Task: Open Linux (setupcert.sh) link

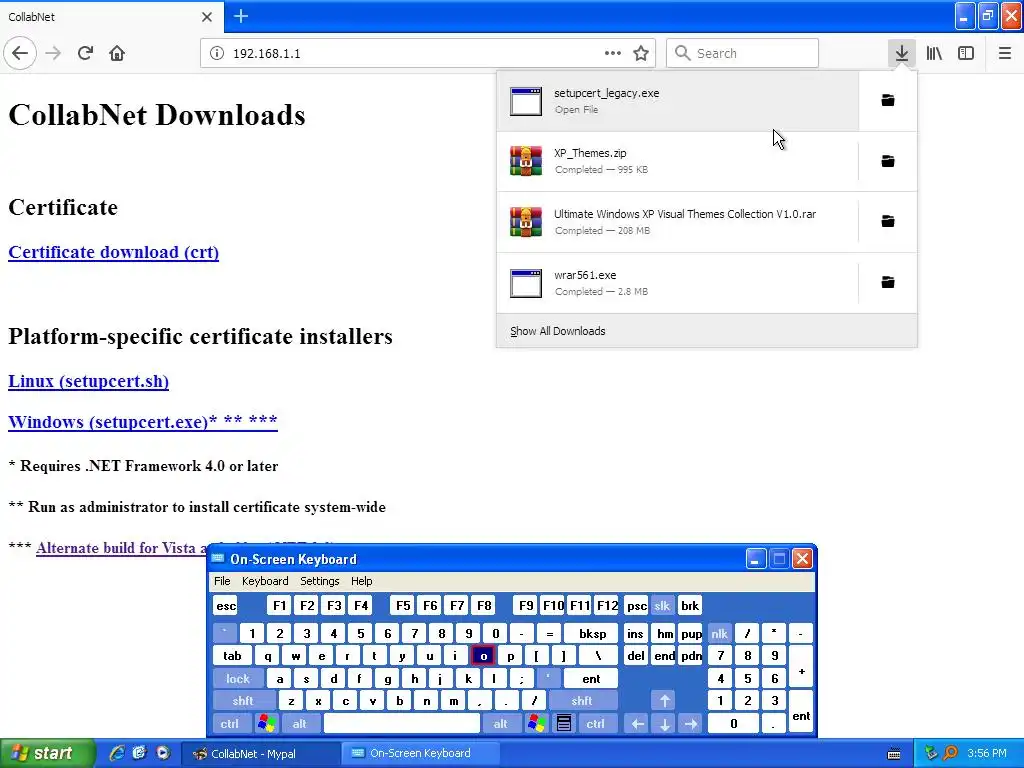Action: click(88, 381)
